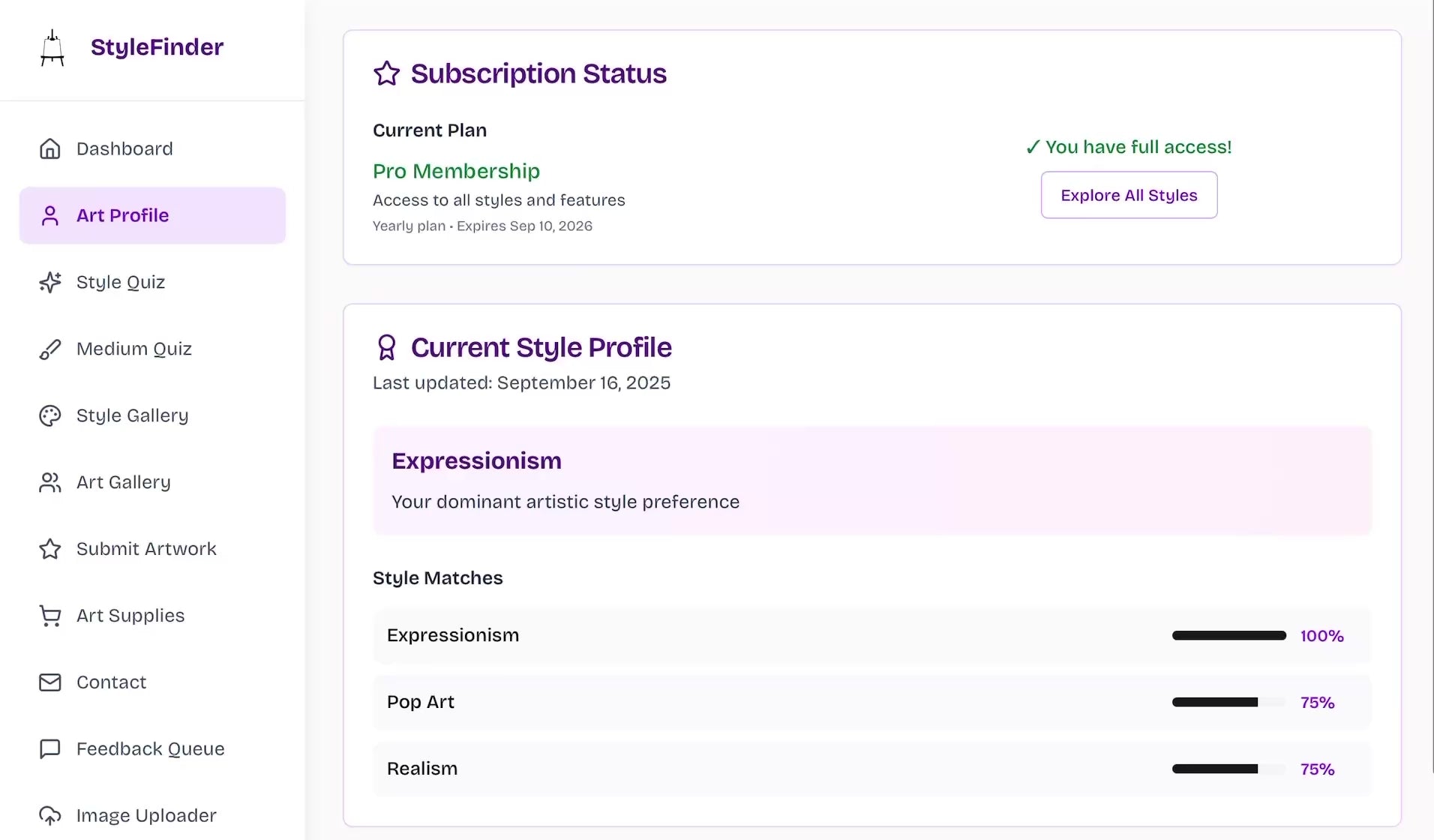Click the Contact envelope icon
Viewport: 1434px width, 840px height.
coord(50,682)
